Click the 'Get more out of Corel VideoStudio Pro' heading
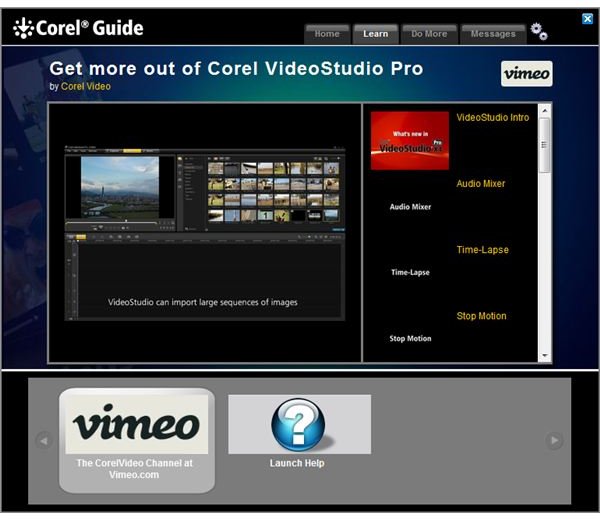Image resolution: width=600 pixels, height=519 pixels. (236, 69)
